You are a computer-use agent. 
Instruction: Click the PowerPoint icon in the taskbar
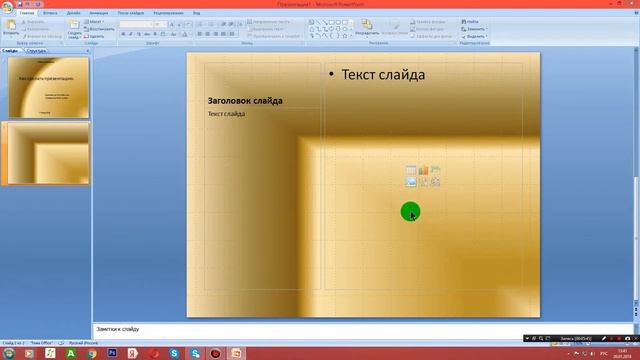click(x=236, y=353)
